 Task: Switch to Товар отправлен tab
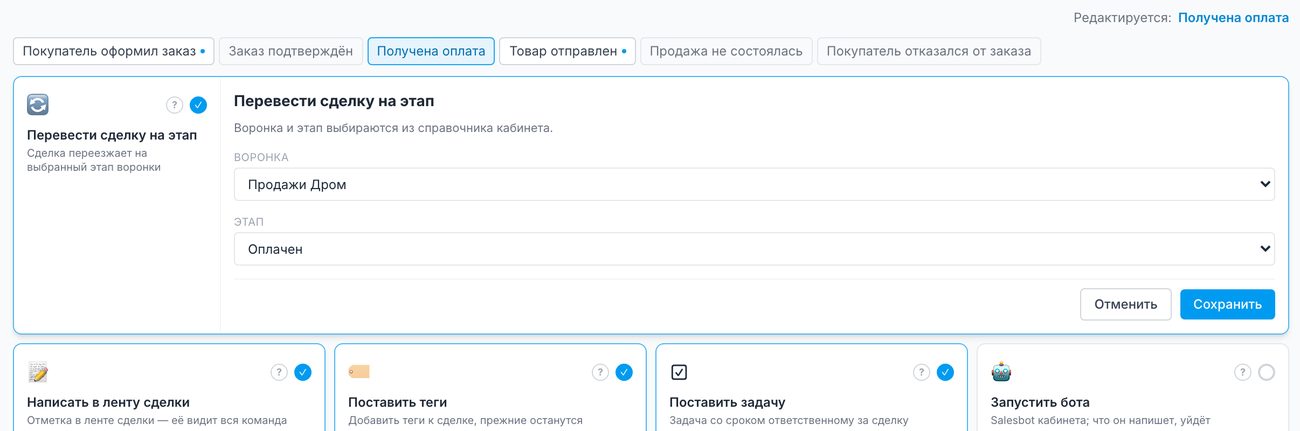(x=568, y=51)
